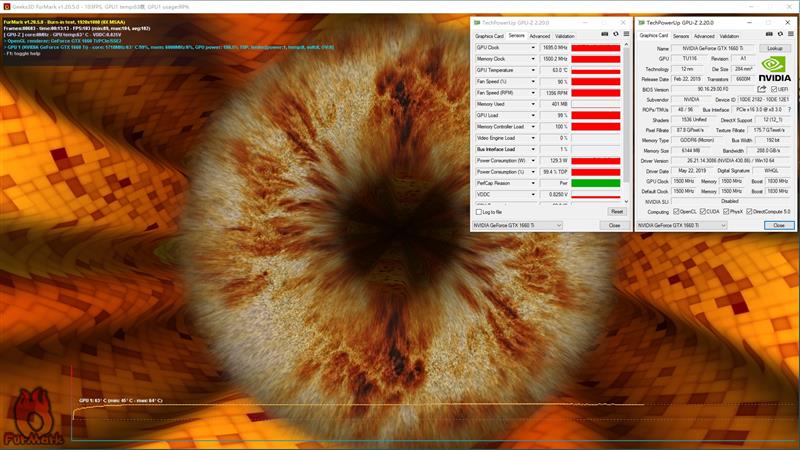The height and width of the screenshot is (450, 800).
Task: Click the Power Consumption value 129.3 W
Action: (555, 160)
